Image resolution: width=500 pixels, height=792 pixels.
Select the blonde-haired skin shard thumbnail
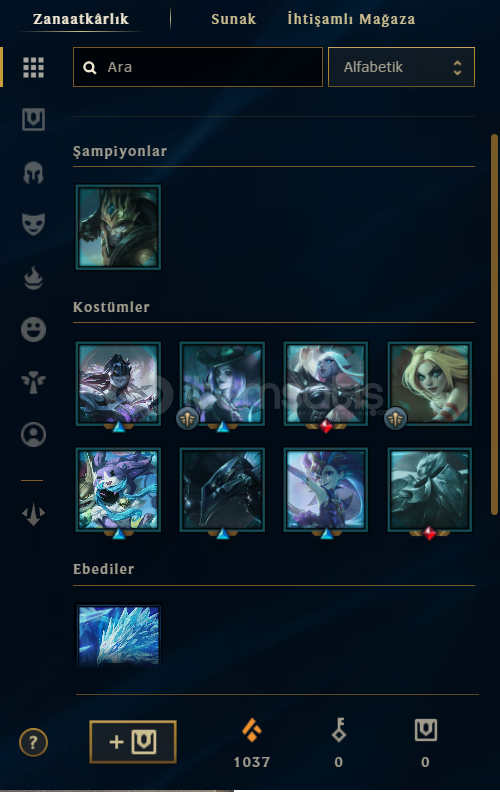[429, 384]
